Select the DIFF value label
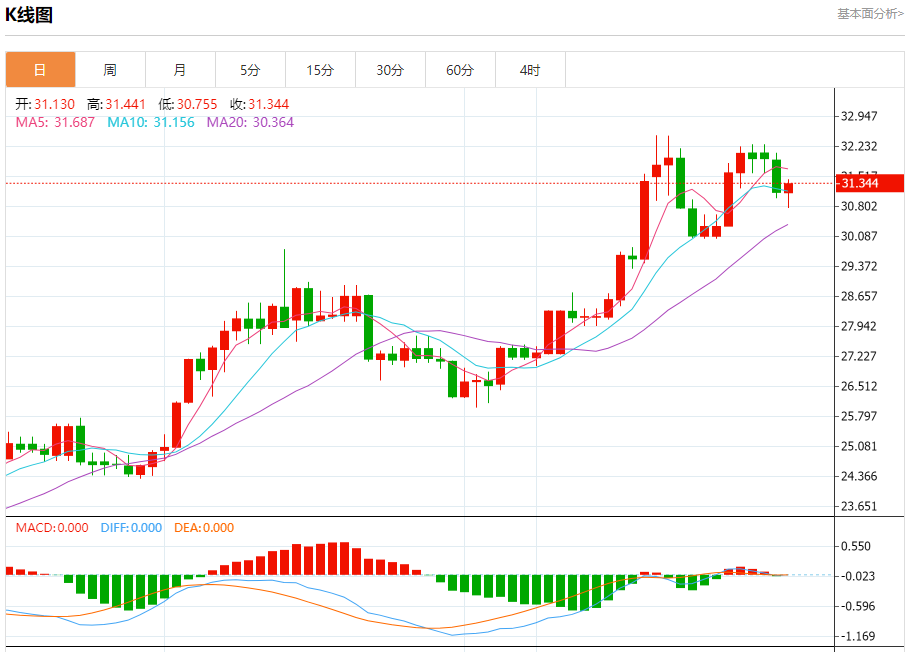Screen dimensions: 913x652 pos(131,528)
